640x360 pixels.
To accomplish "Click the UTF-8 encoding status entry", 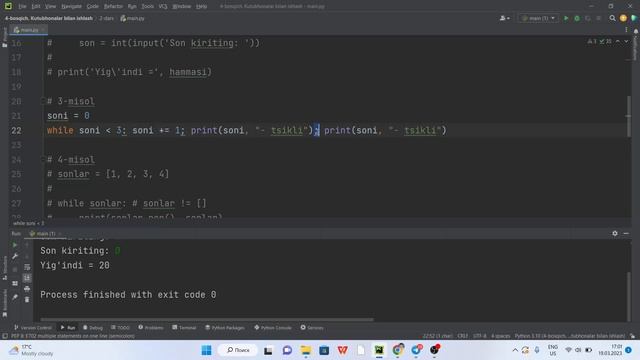I will [x=480, y=336].
